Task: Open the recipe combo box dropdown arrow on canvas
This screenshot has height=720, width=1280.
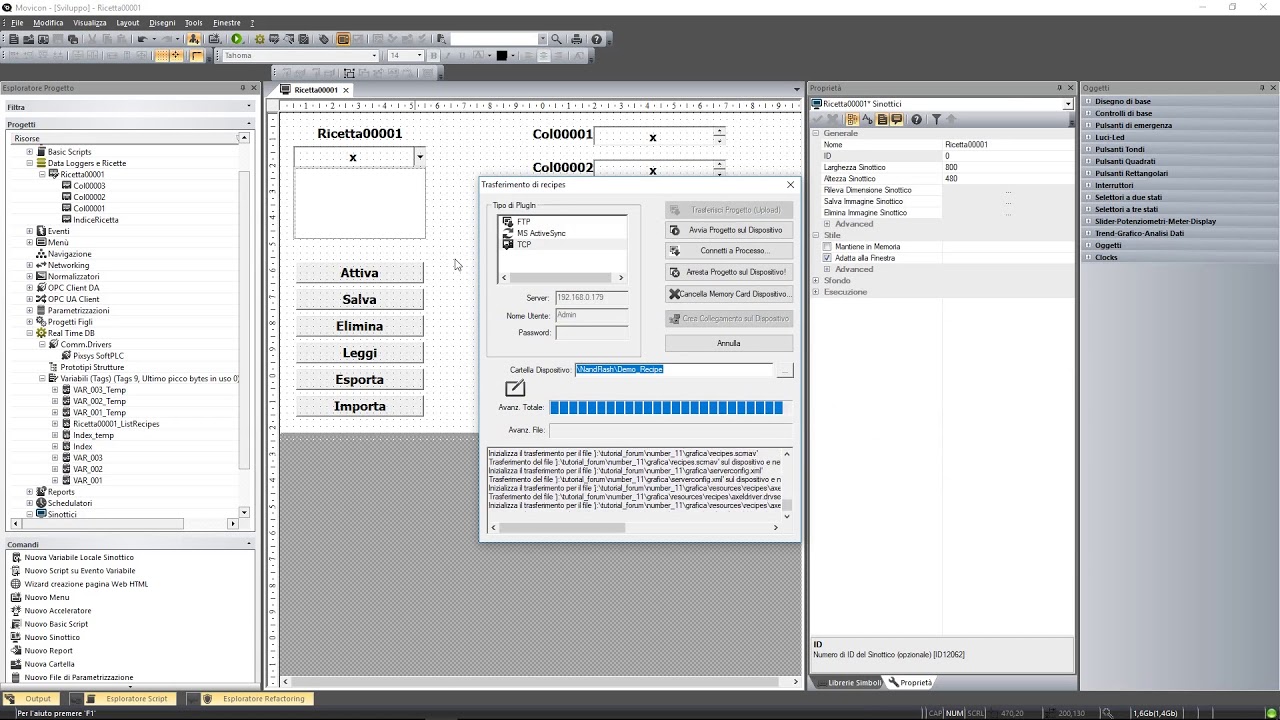Action: [x=420, y=157]
